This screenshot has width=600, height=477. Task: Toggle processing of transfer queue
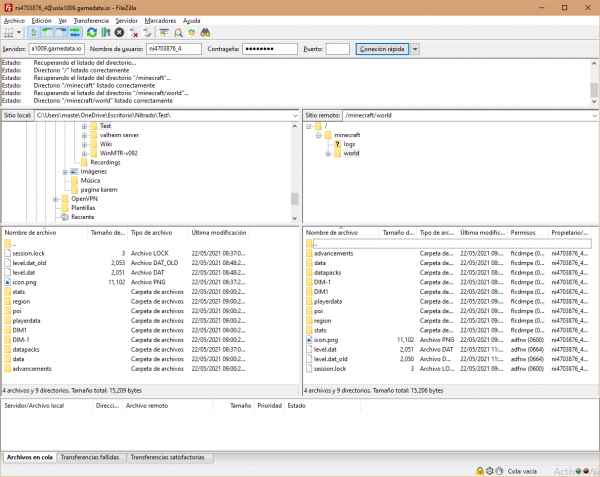click(x=106, y=33)
